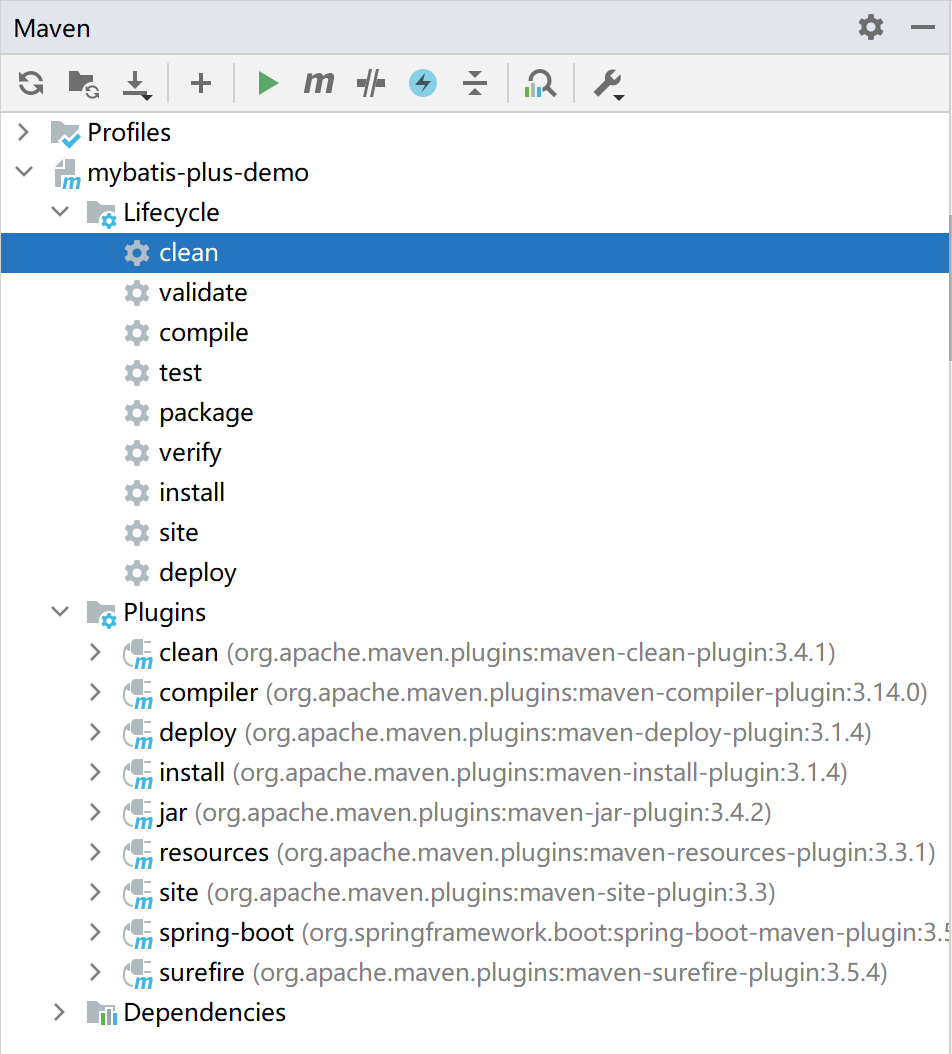Click surefire plugin's Maven icon
The width and height of the screenshot is (952, 1054).
pyautogui.click(x=138, y=973)
